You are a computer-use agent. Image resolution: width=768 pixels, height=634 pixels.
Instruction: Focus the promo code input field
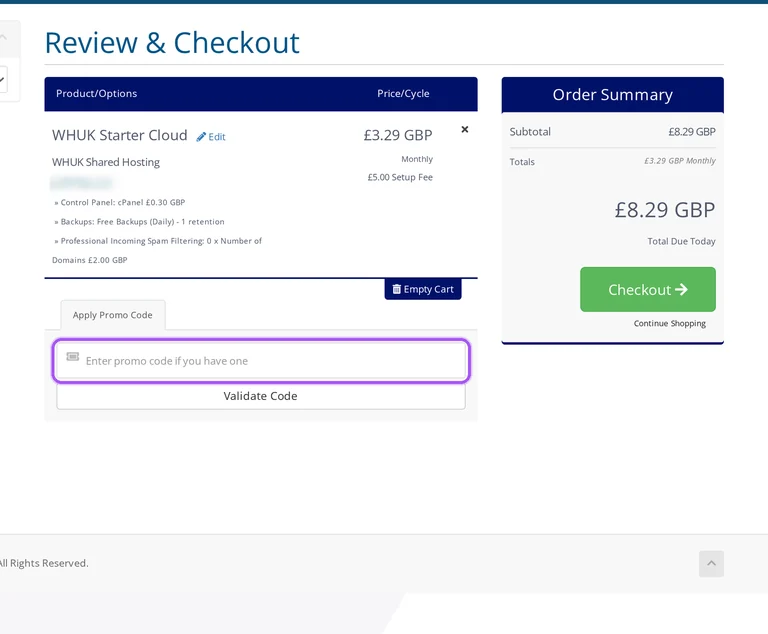pyautogui.click(x=261, y=361)
